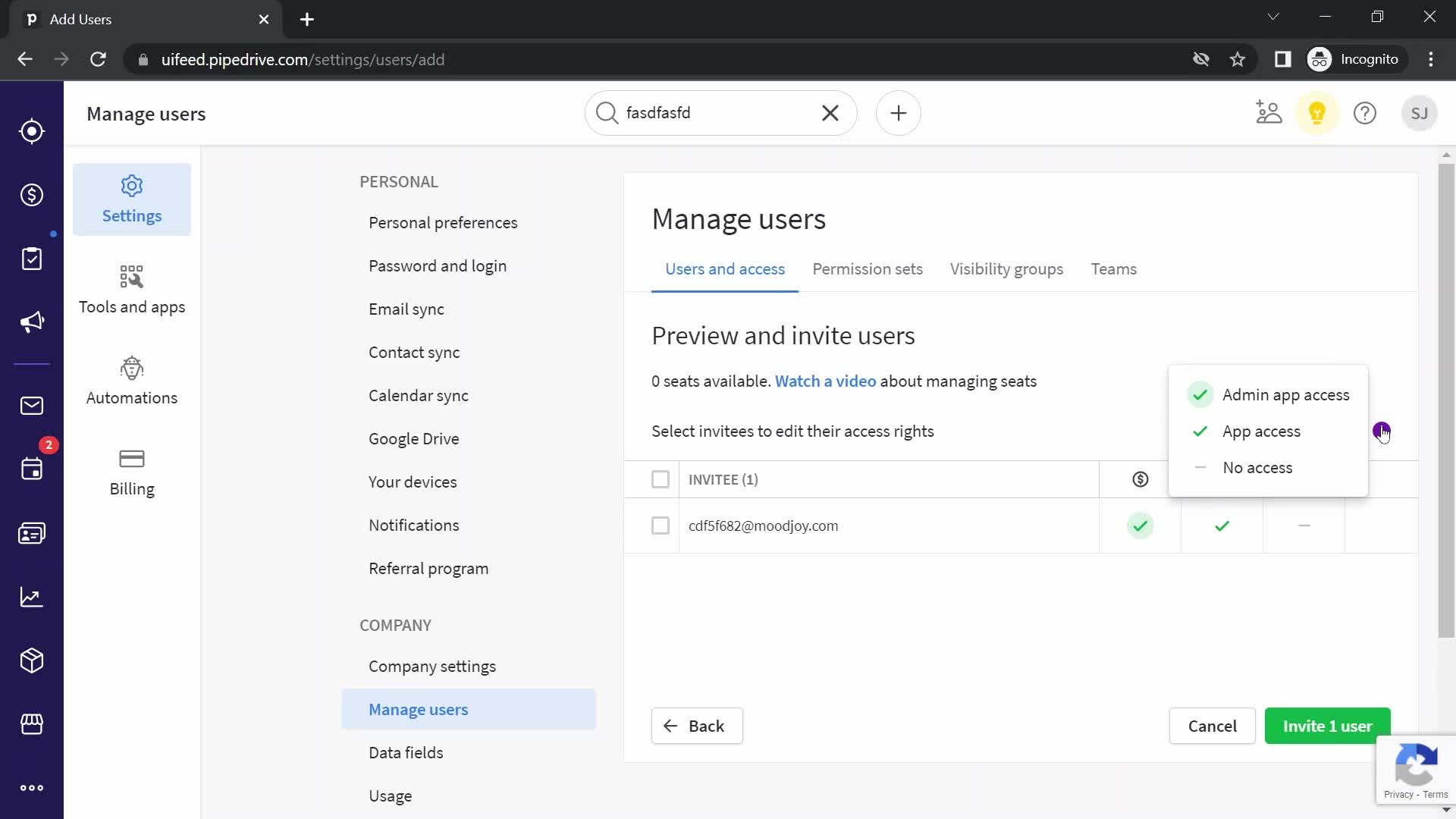Switch to Teams tab

click(x=1113, y=269)
